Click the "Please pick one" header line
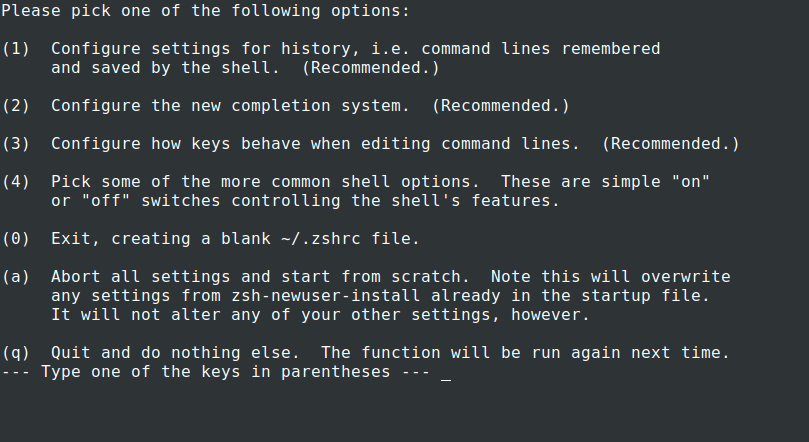809x442 pixels. pyautogui.click(x=205, y=11)
